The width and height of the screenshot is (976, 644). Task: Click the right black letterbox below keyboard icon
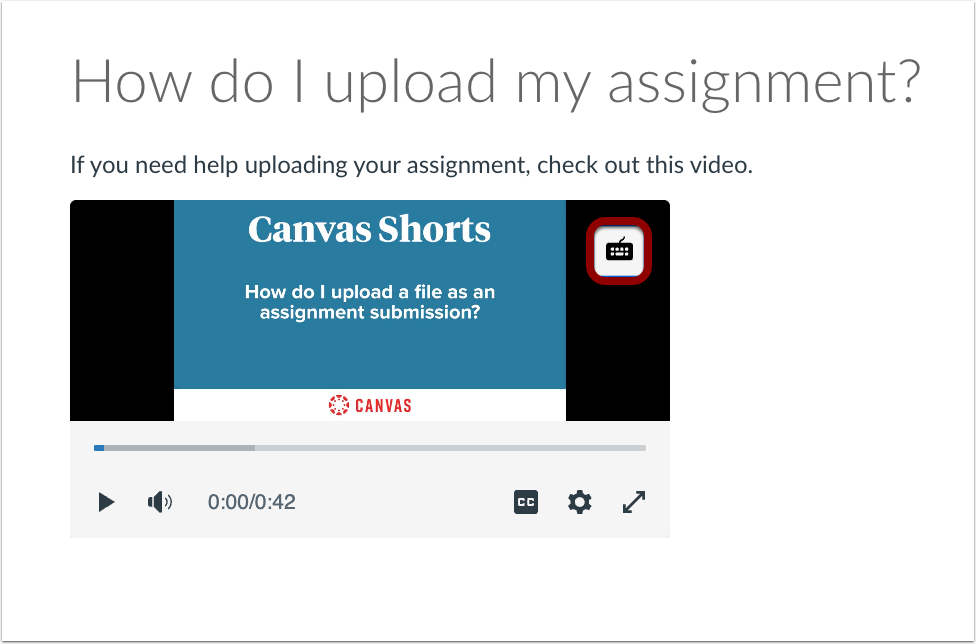click(x=617, y=350)
